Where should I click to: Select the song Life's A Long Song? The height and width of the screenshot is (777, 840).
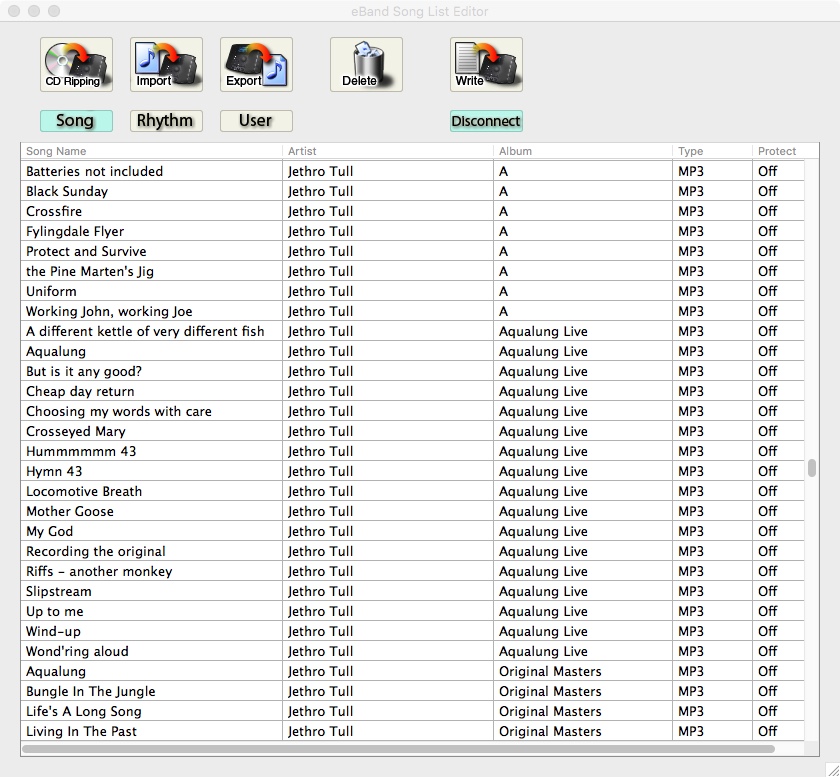pyautogui.click(x=412, y=711)
